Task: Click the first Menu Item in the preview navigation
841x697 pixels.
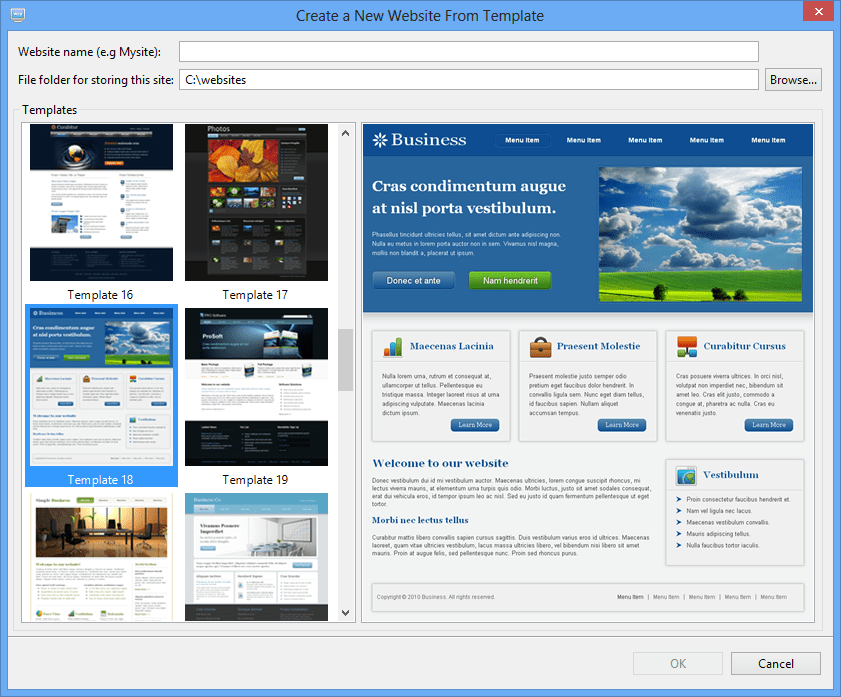Action: (522, 140)
